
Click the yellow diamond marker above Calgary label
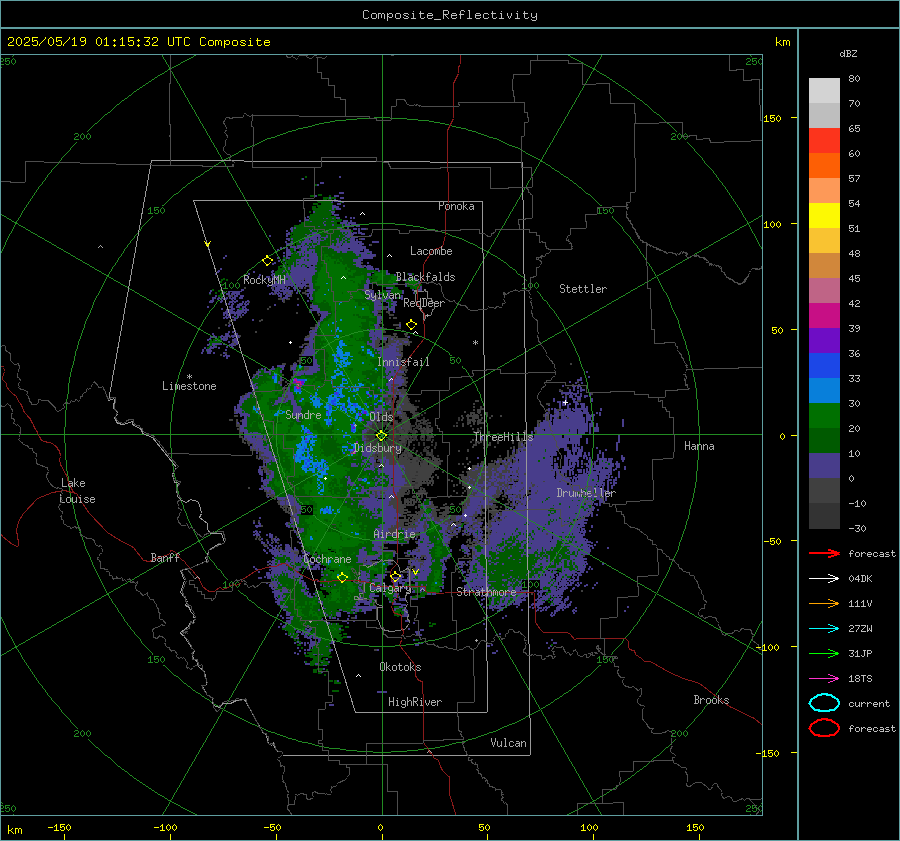395,576
